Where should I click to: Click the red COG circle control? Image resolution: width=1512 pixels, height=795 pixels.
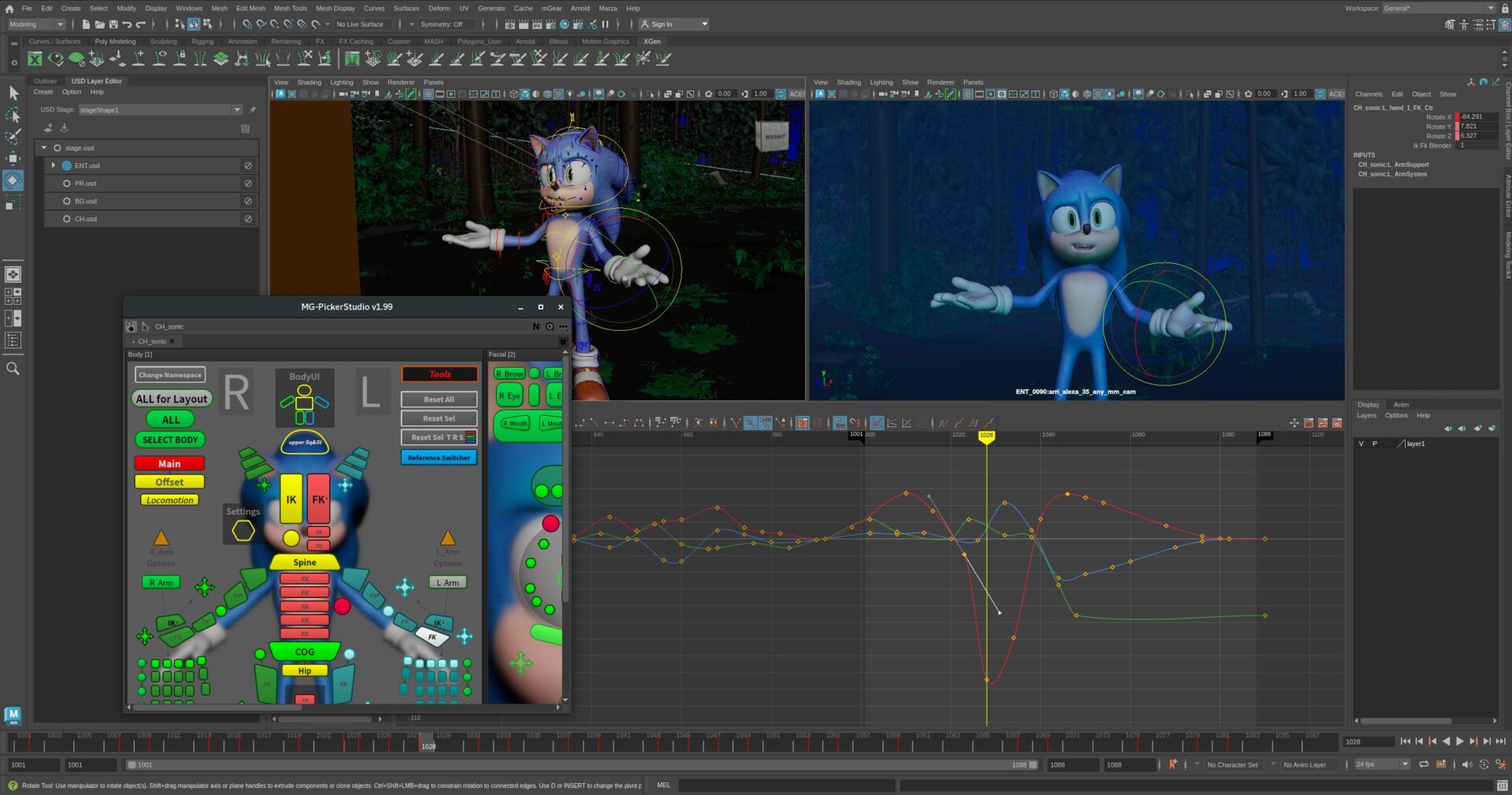coord(342,606)
